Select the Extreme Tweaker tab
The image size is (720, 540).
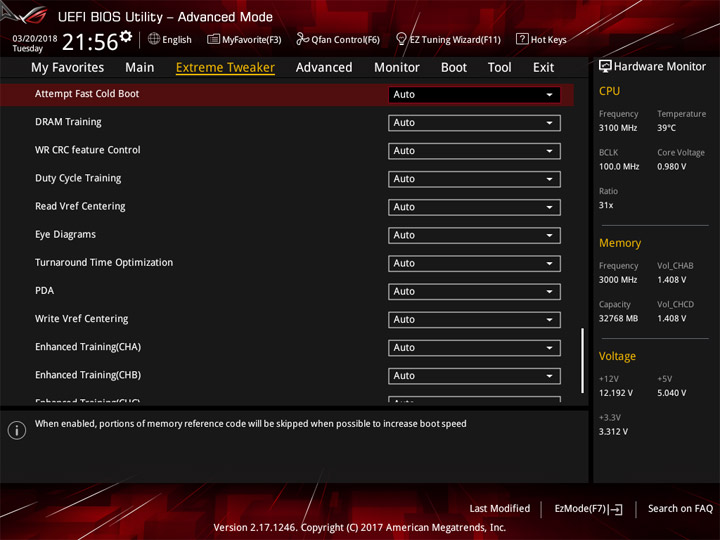pyautogui.click(x=225, y=68)
